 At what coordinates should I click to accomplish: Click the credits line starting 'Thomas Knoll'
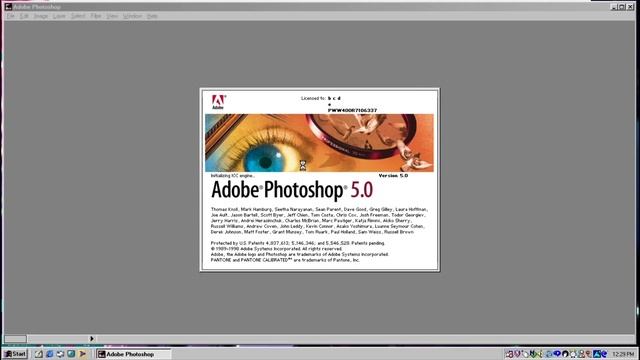click(x=319, y=209)
